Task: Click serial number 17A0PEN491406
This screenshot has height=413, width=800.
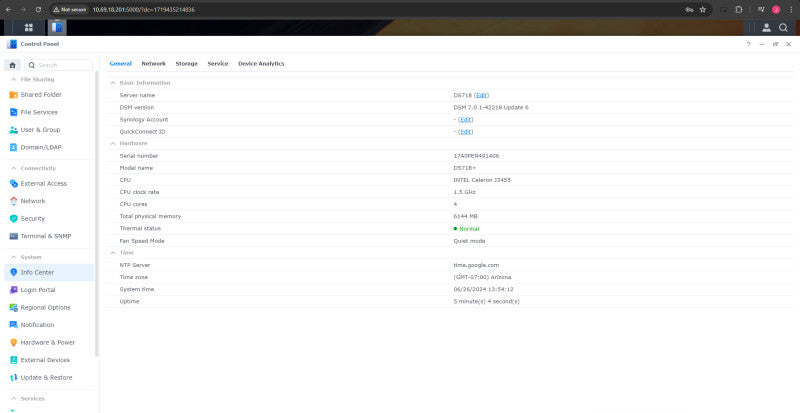Action: pyautogui.click(x=476, y=156)
